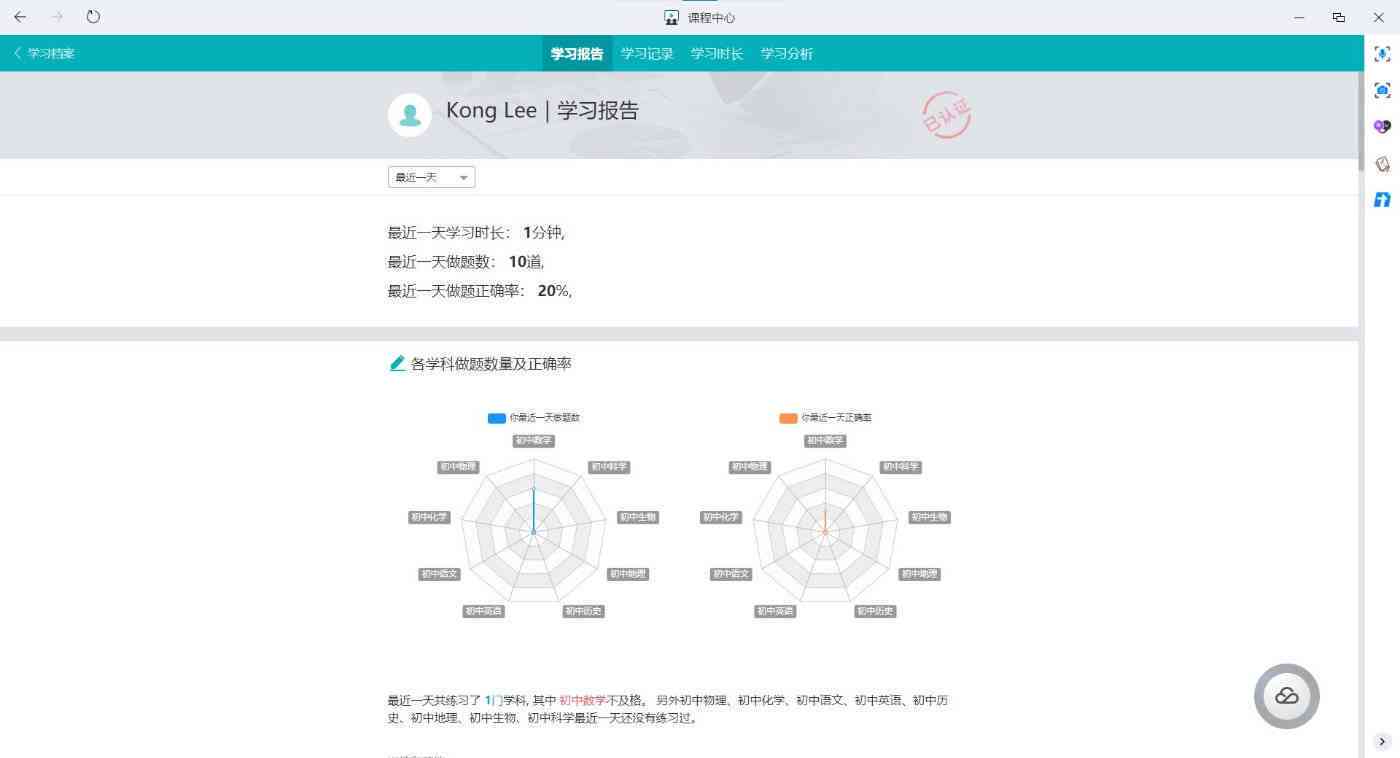Open the 最近一天 time range dropdown
The image size is (1400, 758).
click(431, 177)
